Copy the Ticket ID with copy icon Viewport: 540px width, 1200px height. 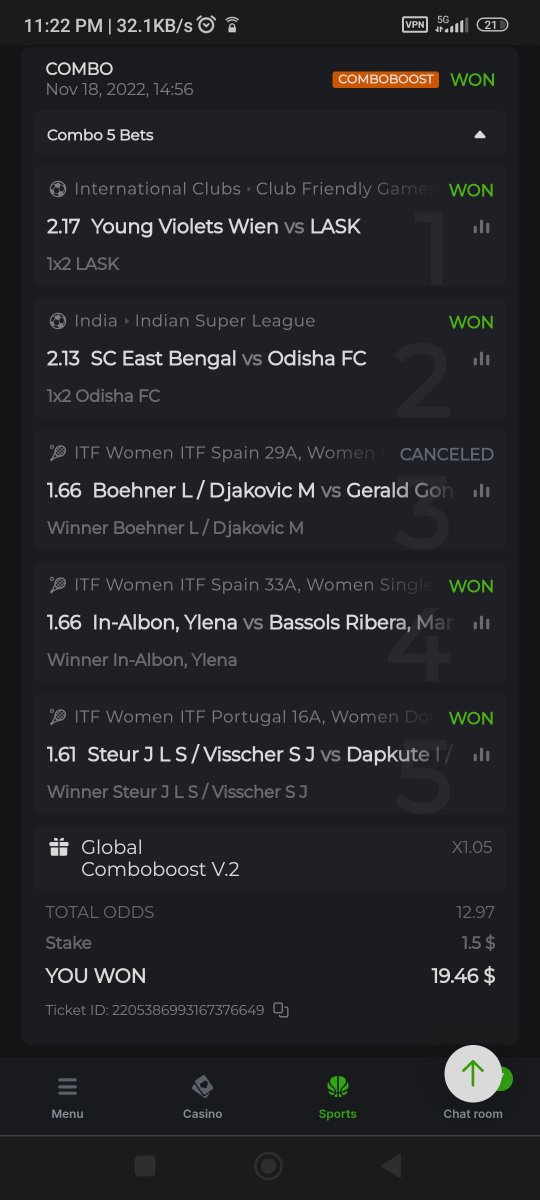[281, 1010]
